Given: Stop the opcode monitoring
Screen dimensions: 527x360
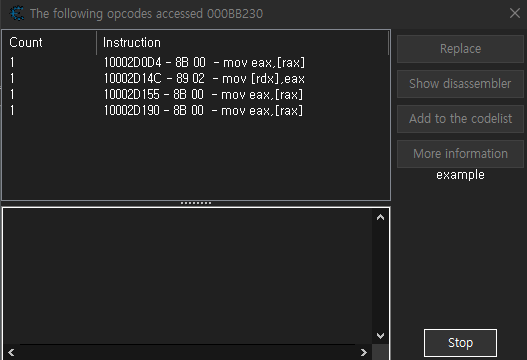Looking at the screenshot, I should (x=460, y=343).
